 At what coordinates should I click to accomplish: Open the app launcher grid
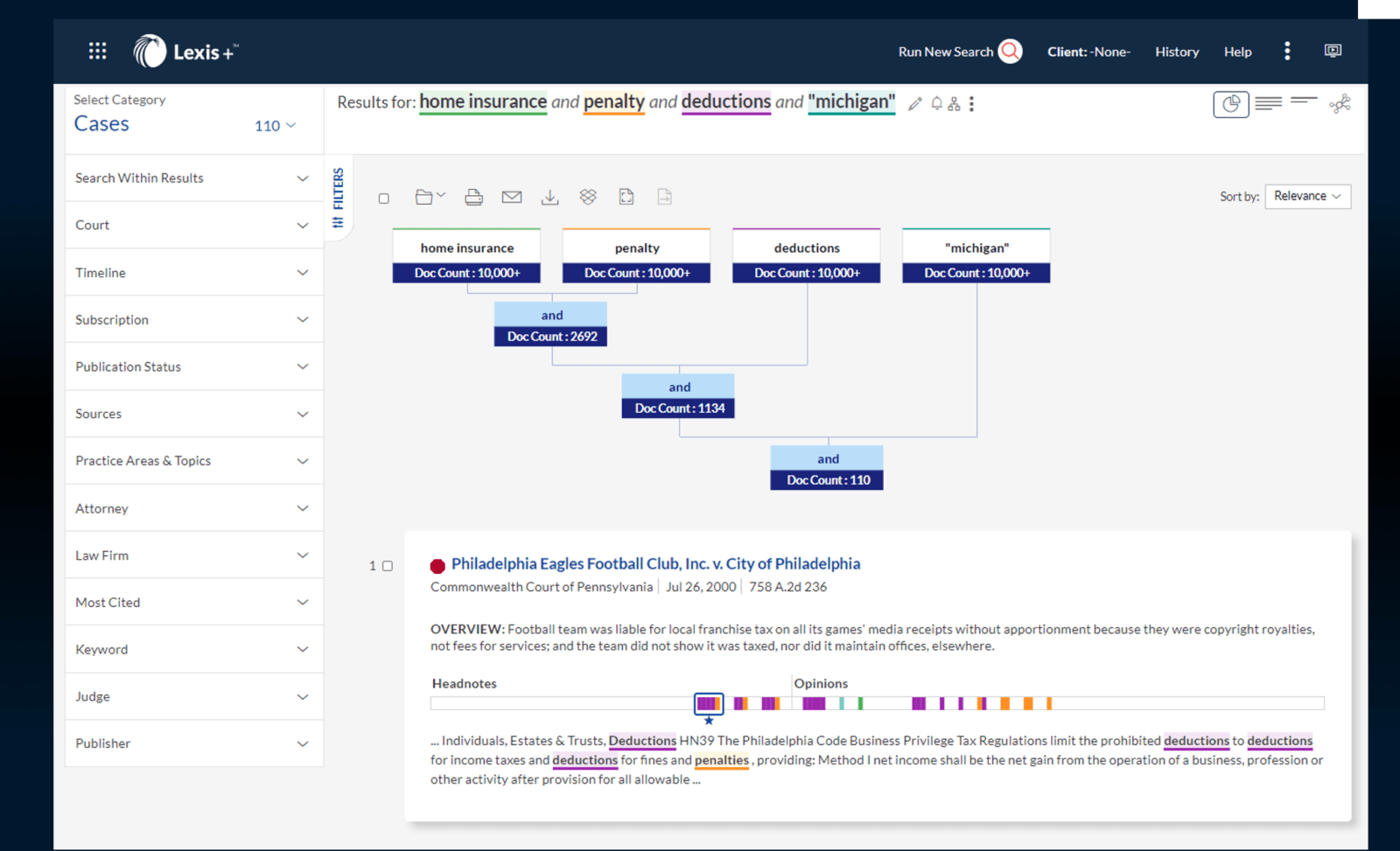click(x=97, y=51)
